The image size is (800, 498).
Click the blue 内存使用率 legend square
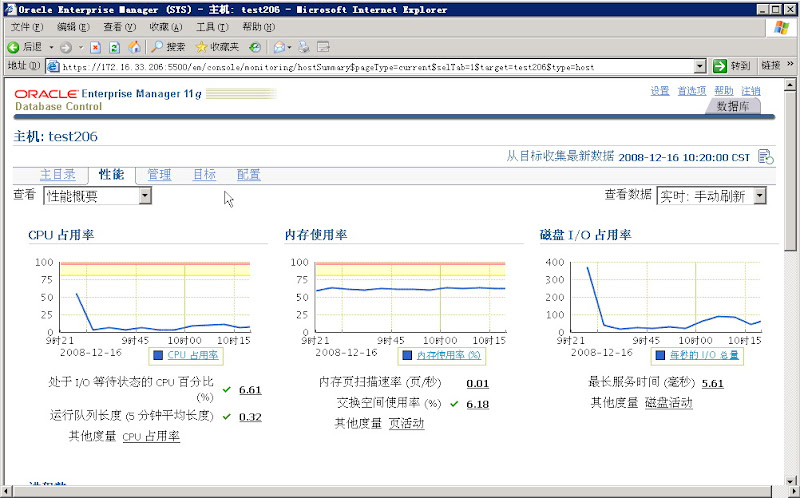(x=407, y=355)
